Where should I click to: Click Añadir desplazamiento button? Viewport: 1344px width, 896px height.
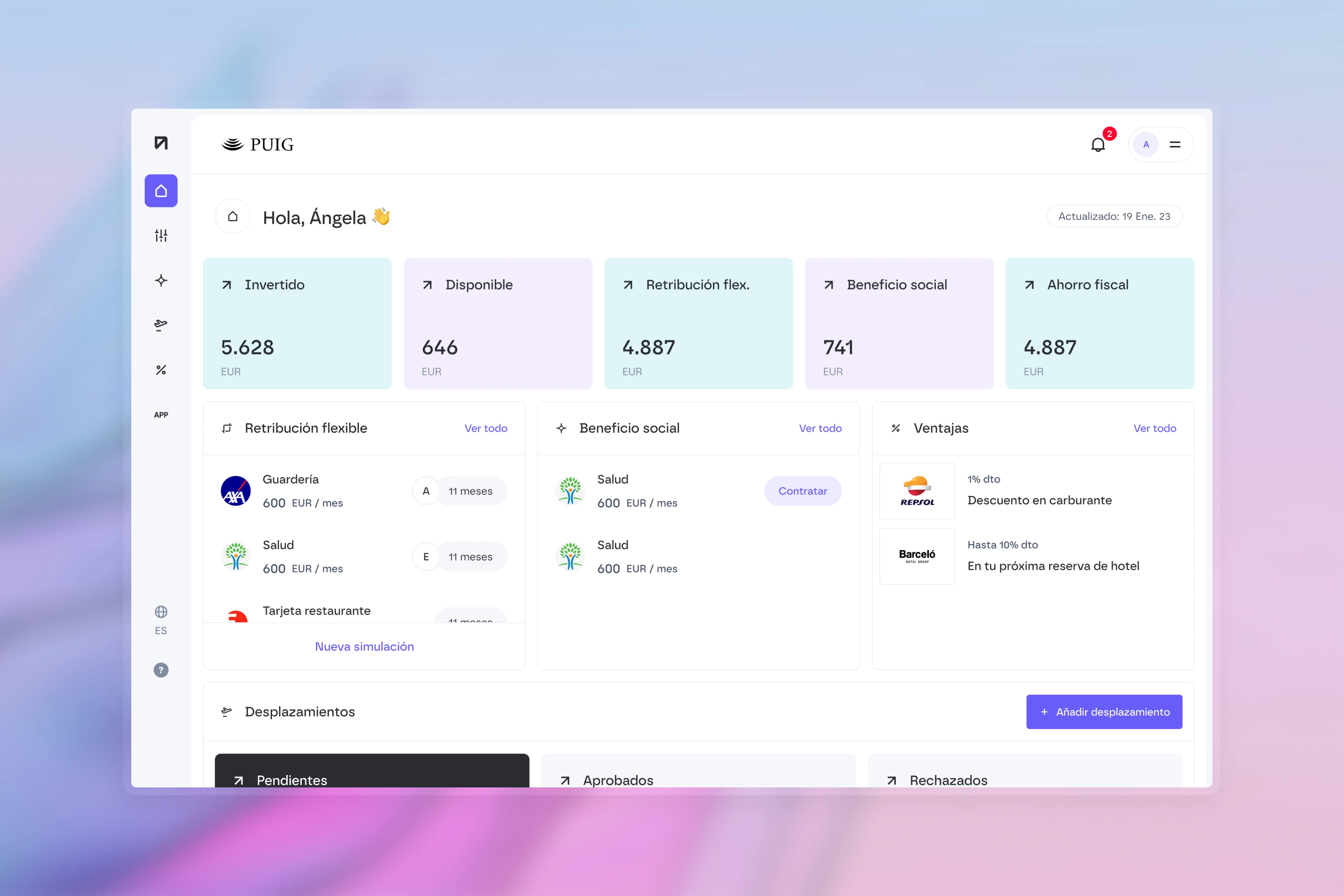click(x=1104, y=711)
